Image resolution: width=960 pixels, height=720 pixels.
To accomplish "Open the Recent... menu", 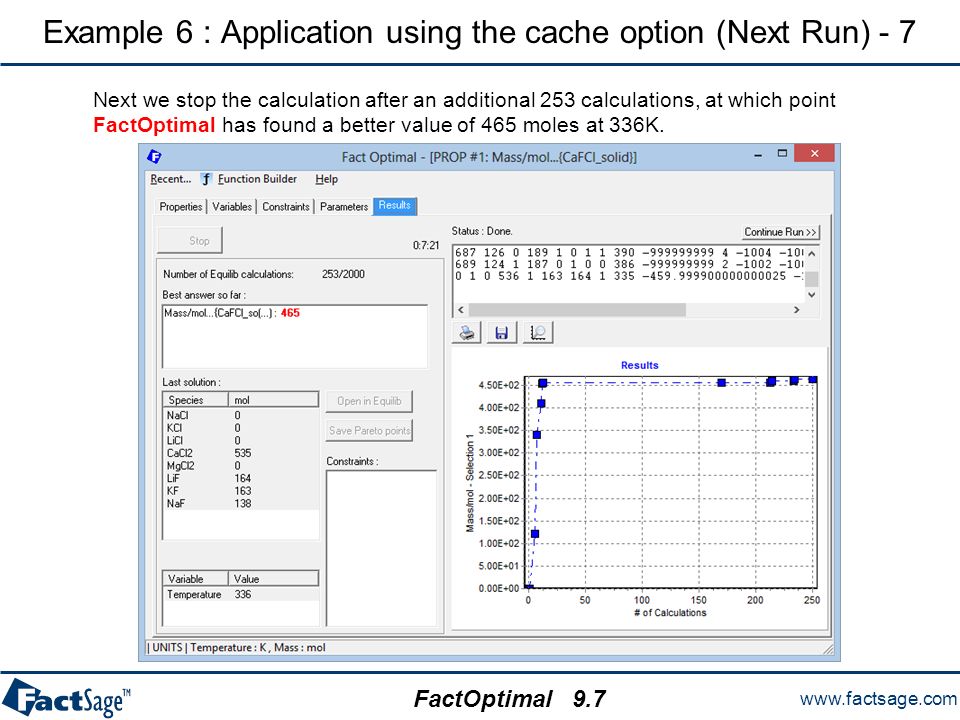I will [170, 179].
